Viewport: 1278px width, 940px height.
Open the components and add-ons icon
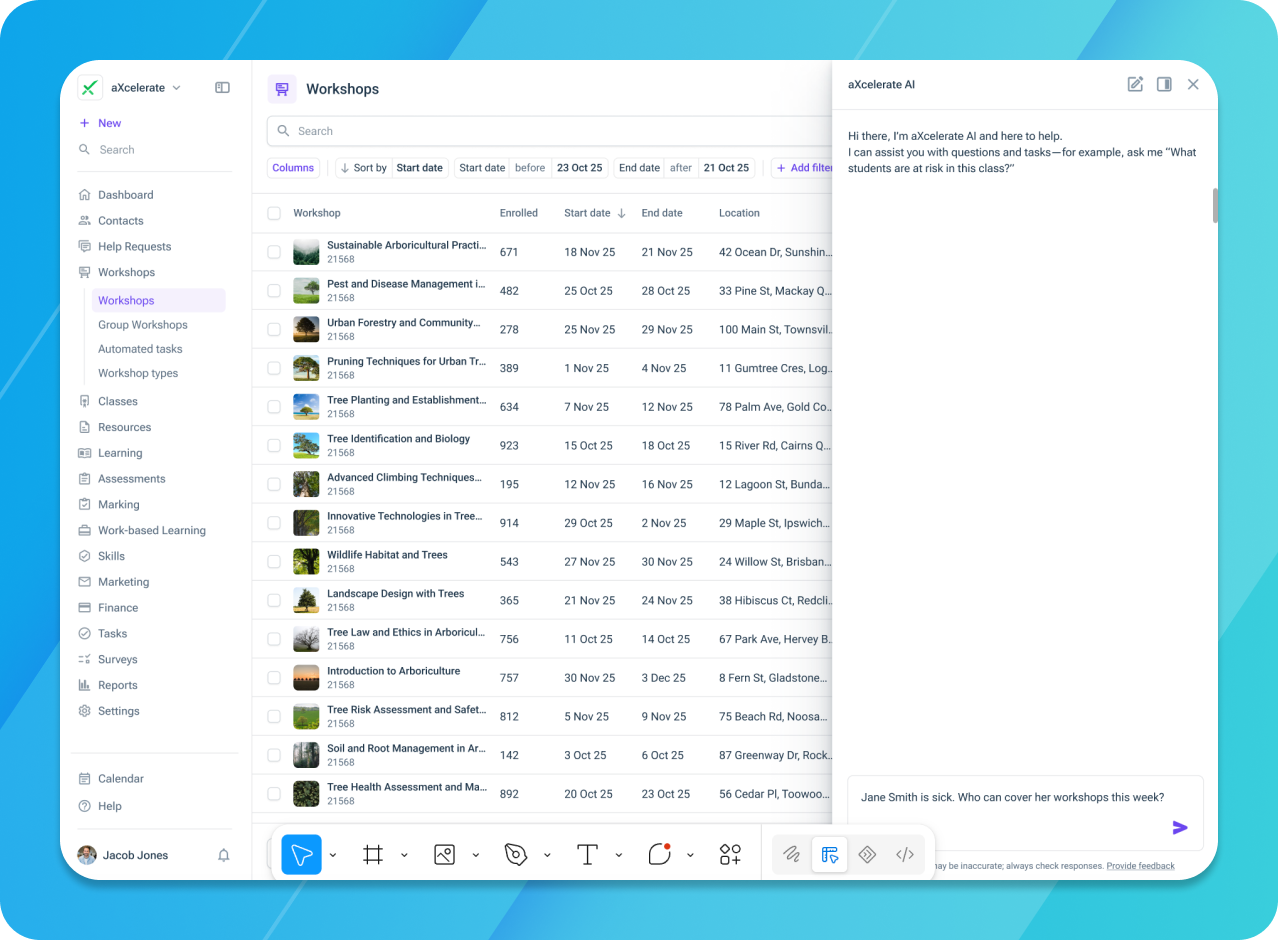coord(730,854)
